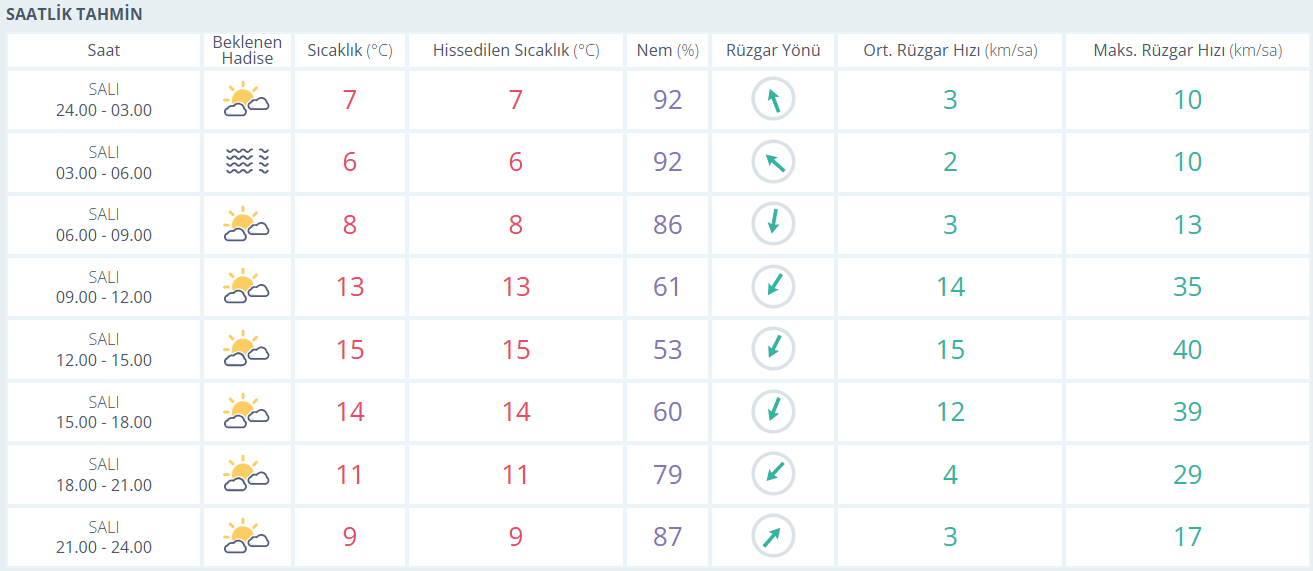Screen dimensions: 1313x571
Task: Click the SAATLİK TAHMİN section title
Action: (74, 14)
